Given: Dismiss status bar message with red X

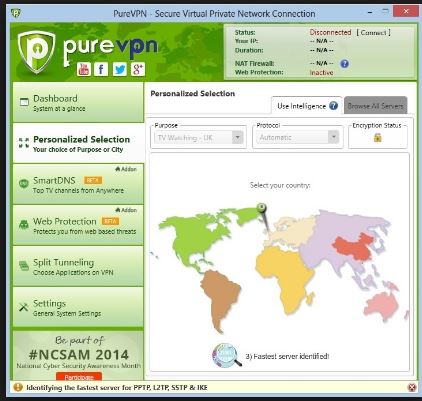Looking at the screenshot, I should tap(412, 387).
